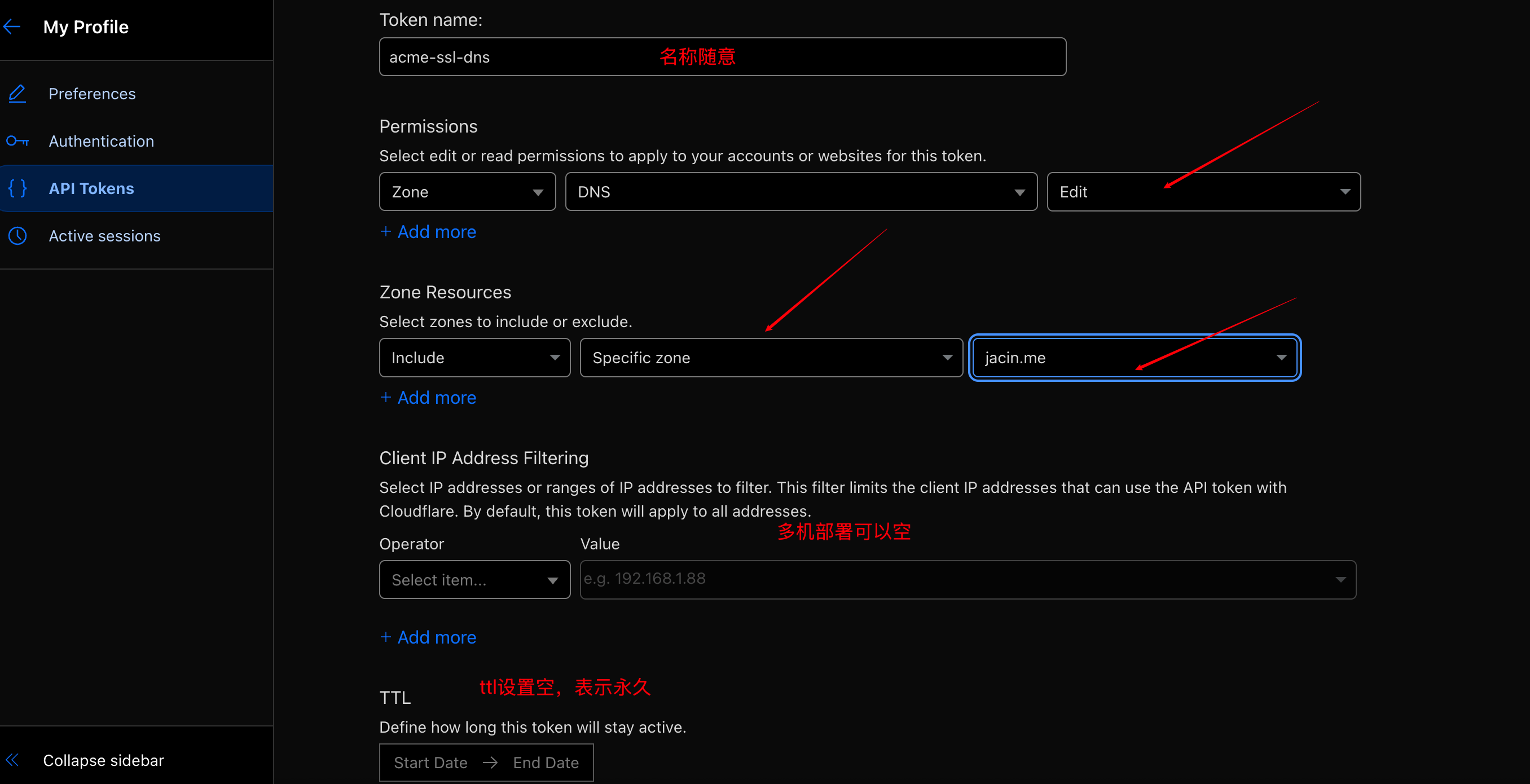Open the Operator Select item dropdown
This screenshot has width=1530, height=784.
[x=474, y=580]
